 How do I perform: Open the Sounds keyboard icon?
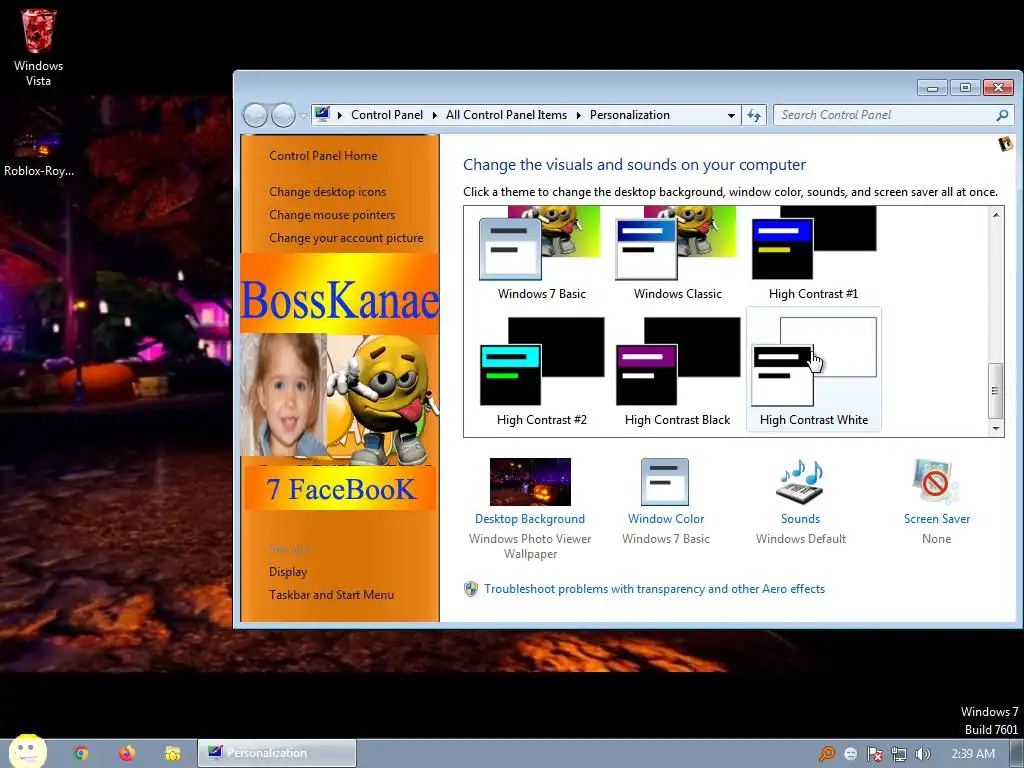pyautogui.click(x=800, y=482)
